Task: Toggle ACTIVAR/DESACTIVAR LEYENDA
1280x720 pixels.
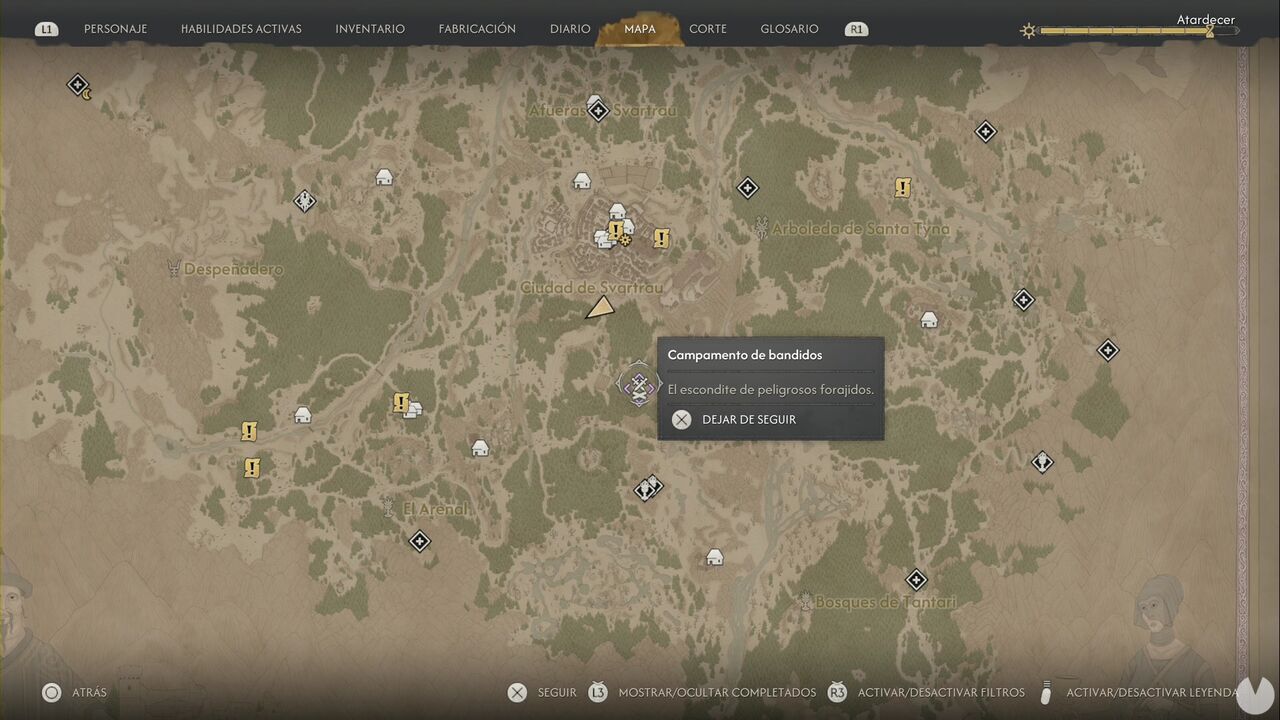Action: pyautogui.click(x=1153, y=692)
